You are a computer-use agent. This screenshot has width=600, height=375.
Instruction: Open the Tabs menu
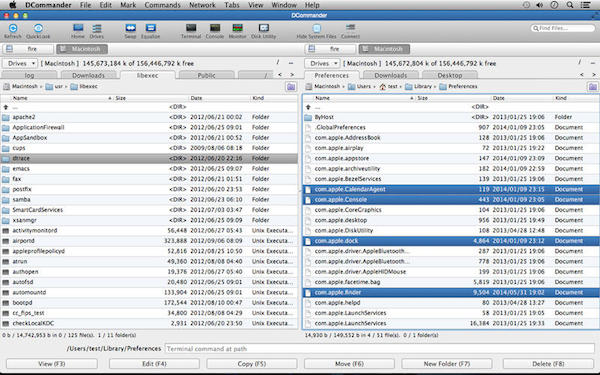click(232, 5)
